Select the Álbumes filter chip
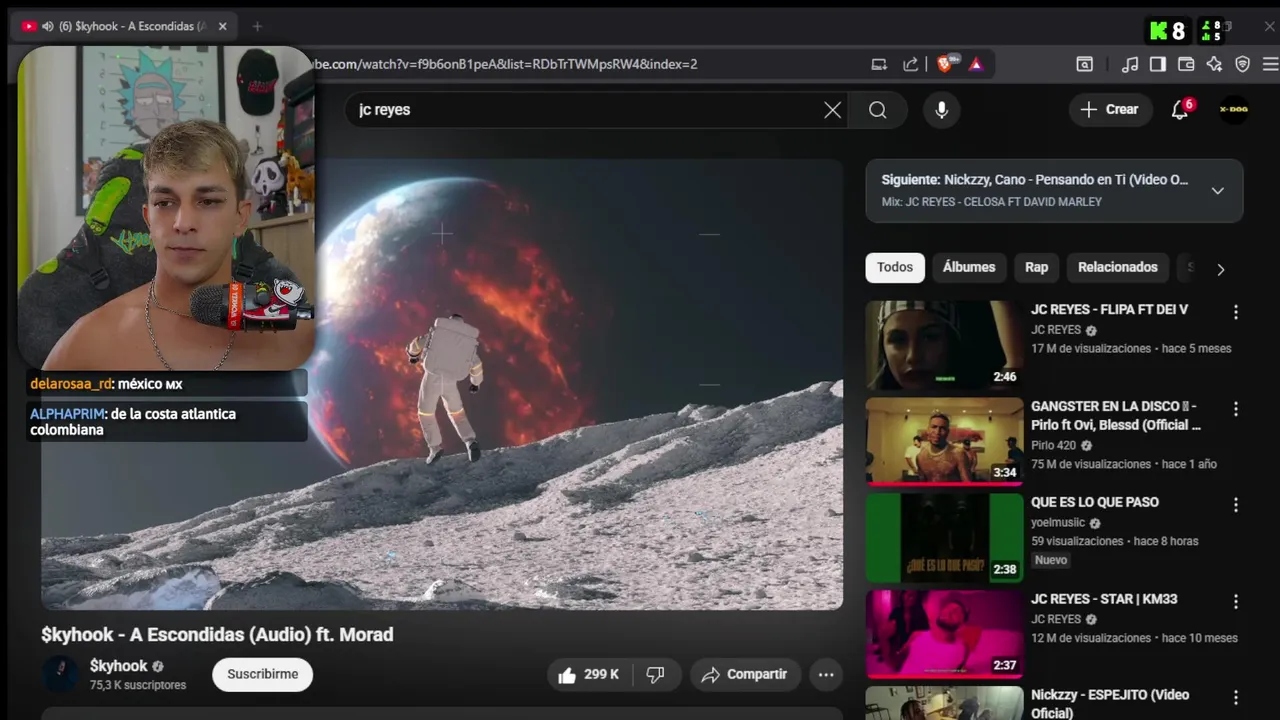The image size is (1280, 720). pyautogui.click(x=969, y=267)
